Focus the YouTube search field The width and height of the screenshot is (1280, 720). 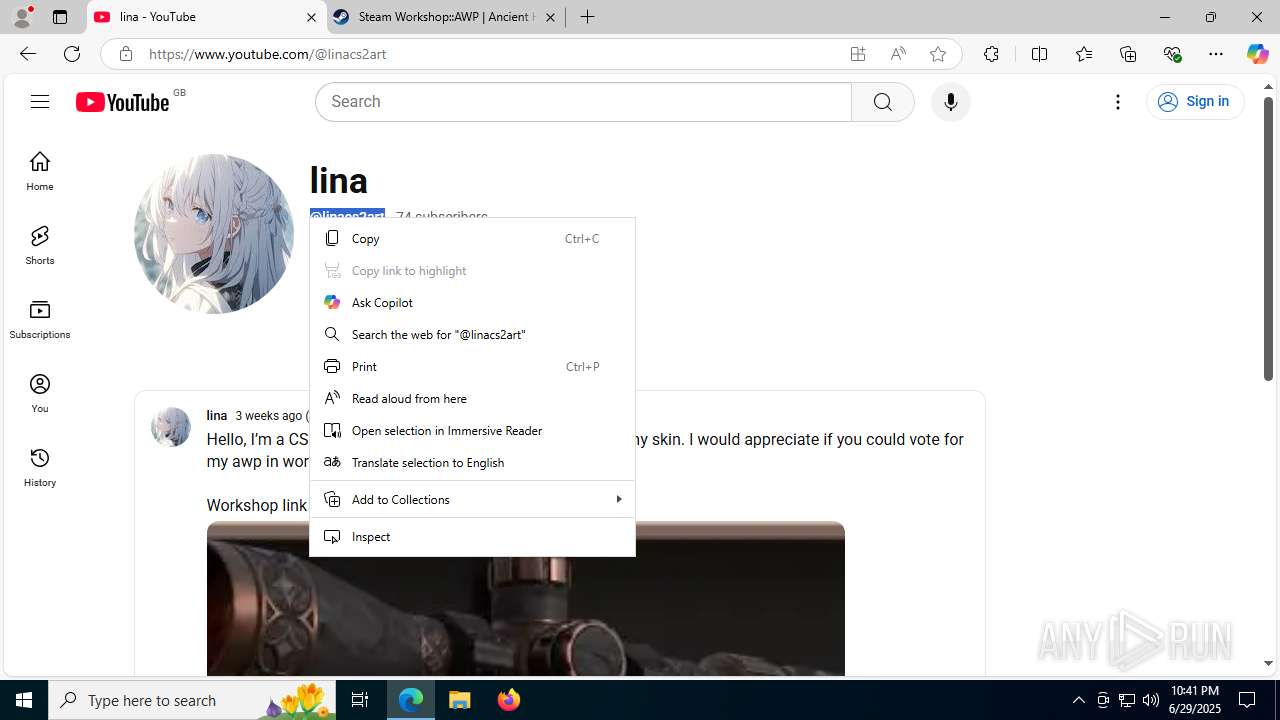coord(583,102)
